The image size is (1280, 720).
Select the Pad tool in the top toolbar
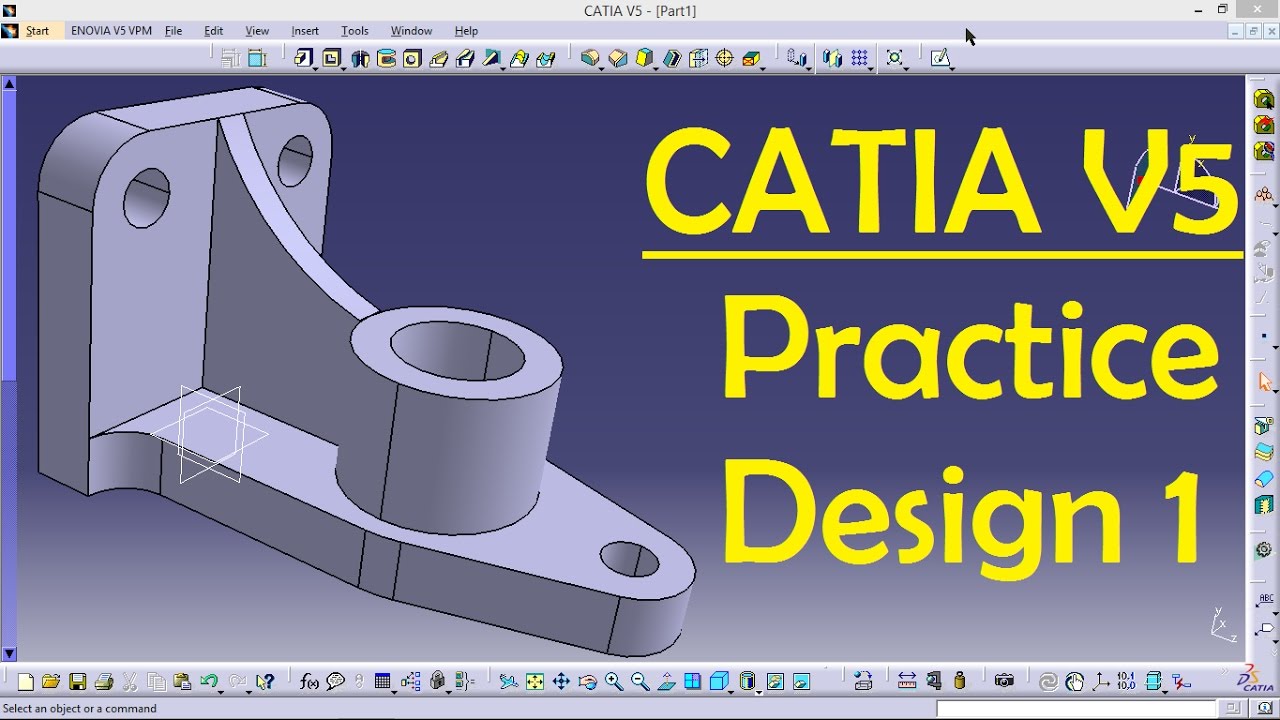click(304, 58)
